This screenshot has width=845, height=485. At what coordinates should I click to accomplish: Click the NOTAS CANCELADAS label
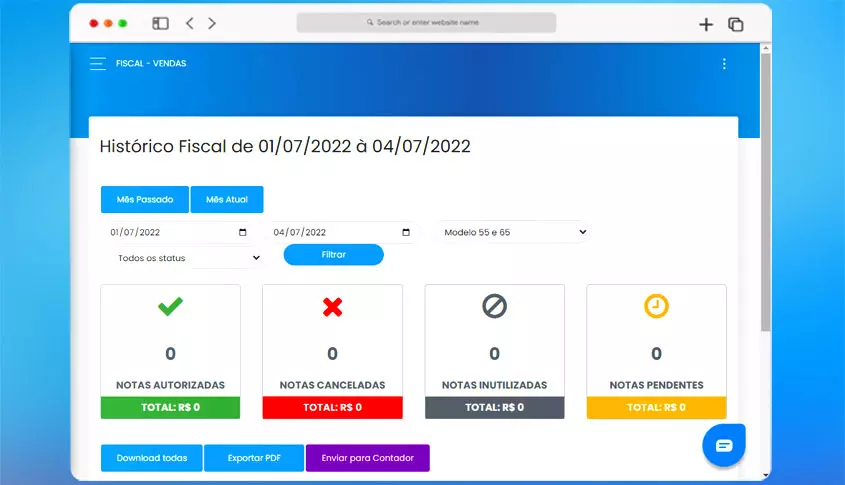pyautogui.click(x=333, y=385)
